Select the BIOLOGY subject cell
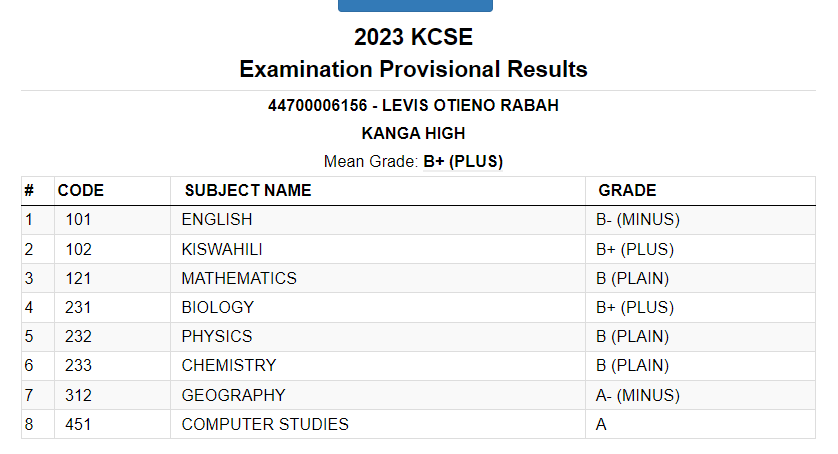This screenshot has height=454, width=838. tap(218, 307)
